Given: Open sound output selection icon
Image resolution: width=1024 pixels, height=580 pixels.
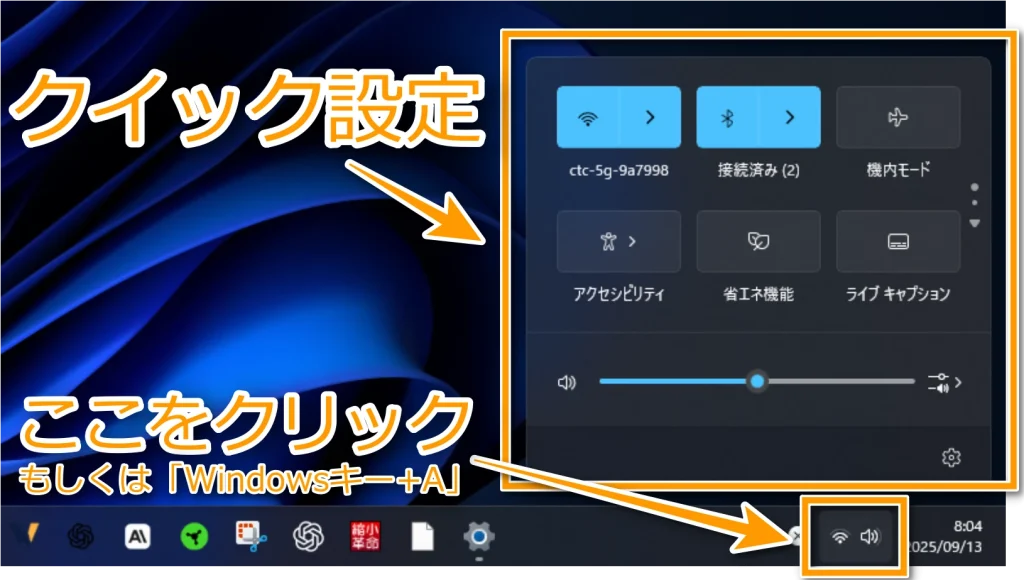Looking at the screenshot, I should [944, 383].
